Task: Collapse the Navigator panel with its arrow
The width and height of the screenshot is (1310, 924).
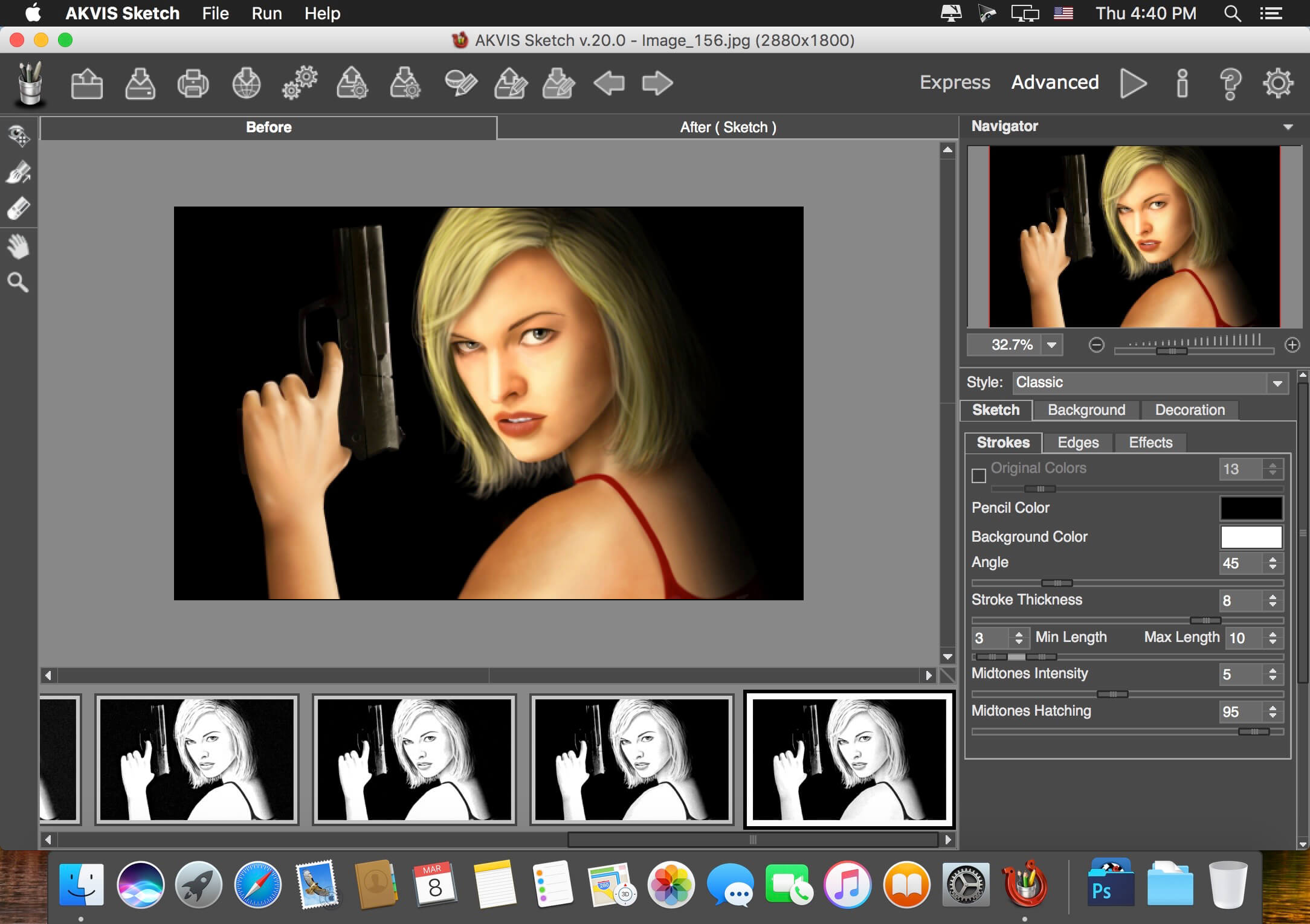Action: (1288, 127)
